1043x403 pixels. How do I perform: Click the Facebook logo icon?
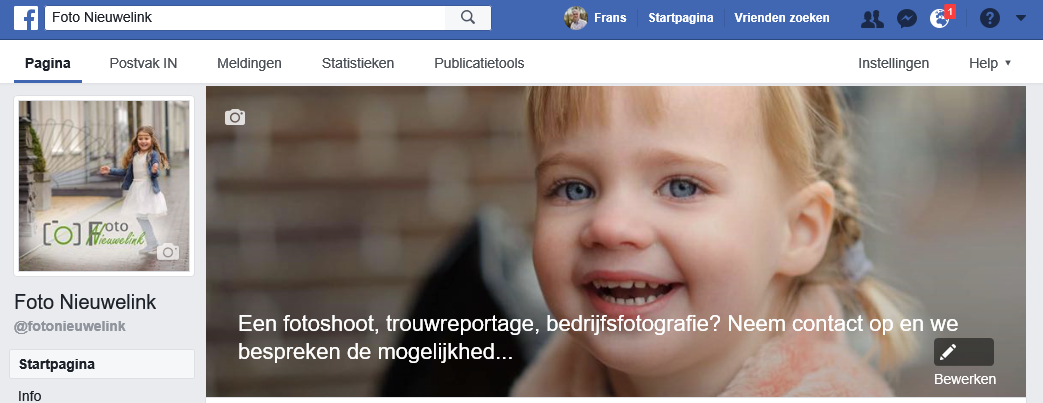tap(26, 18)
